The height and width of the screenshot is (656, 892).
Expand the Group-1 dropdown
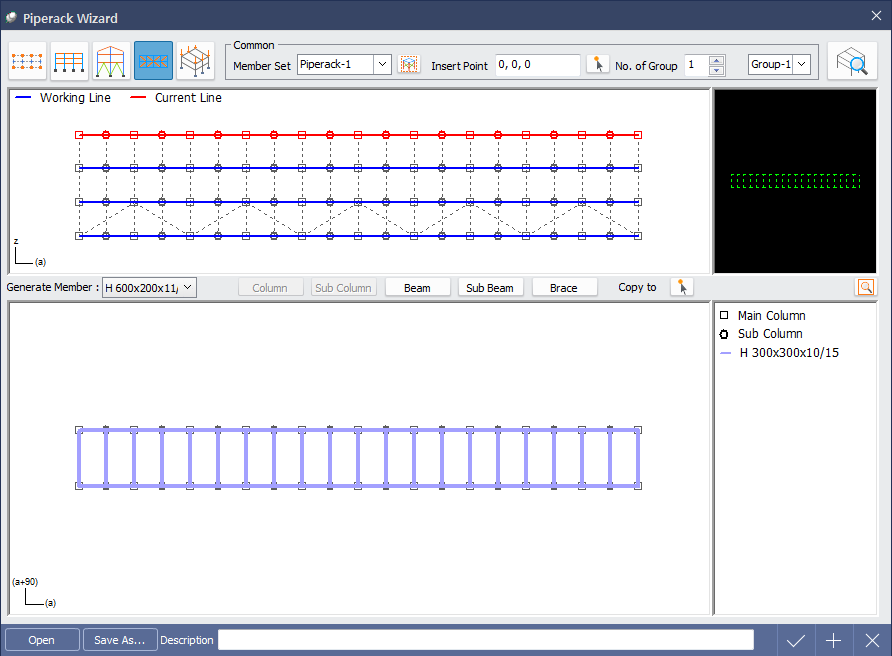coord(801,65)
